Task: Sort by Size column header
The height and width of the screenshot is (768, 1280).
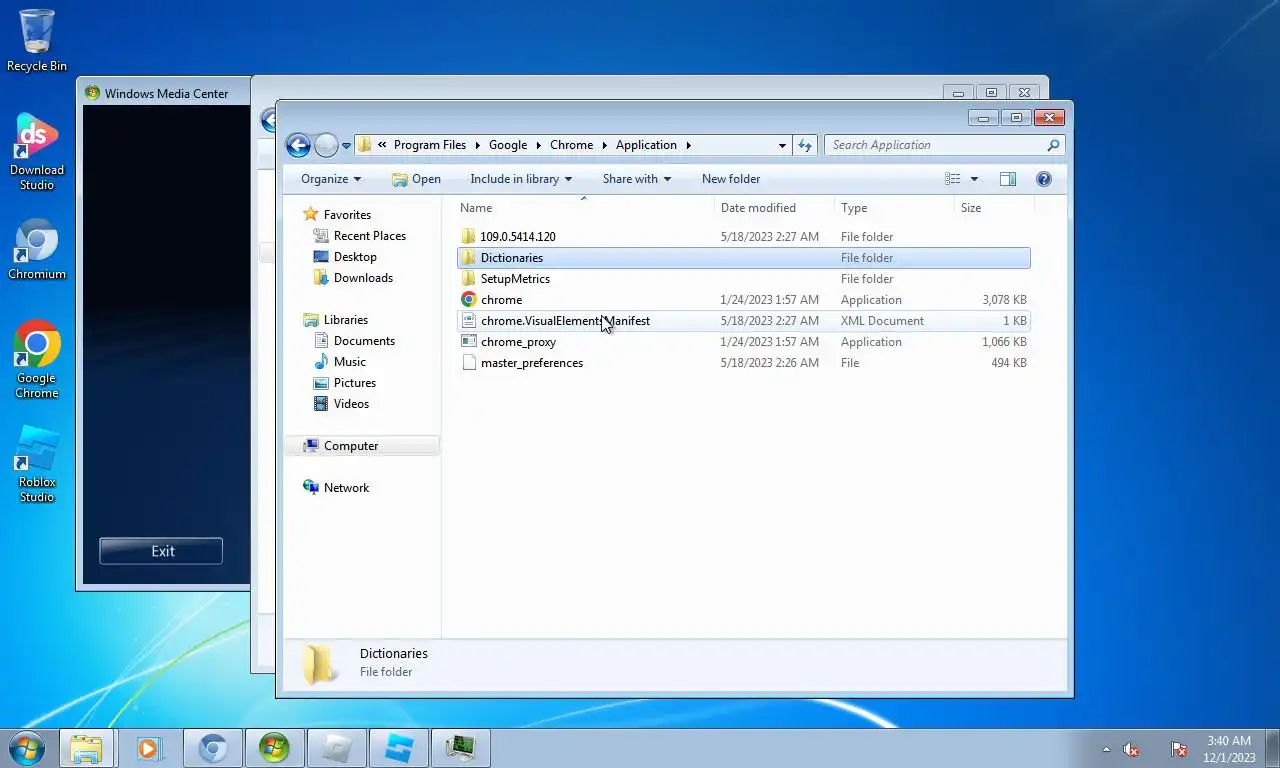Action: [995, 208]
